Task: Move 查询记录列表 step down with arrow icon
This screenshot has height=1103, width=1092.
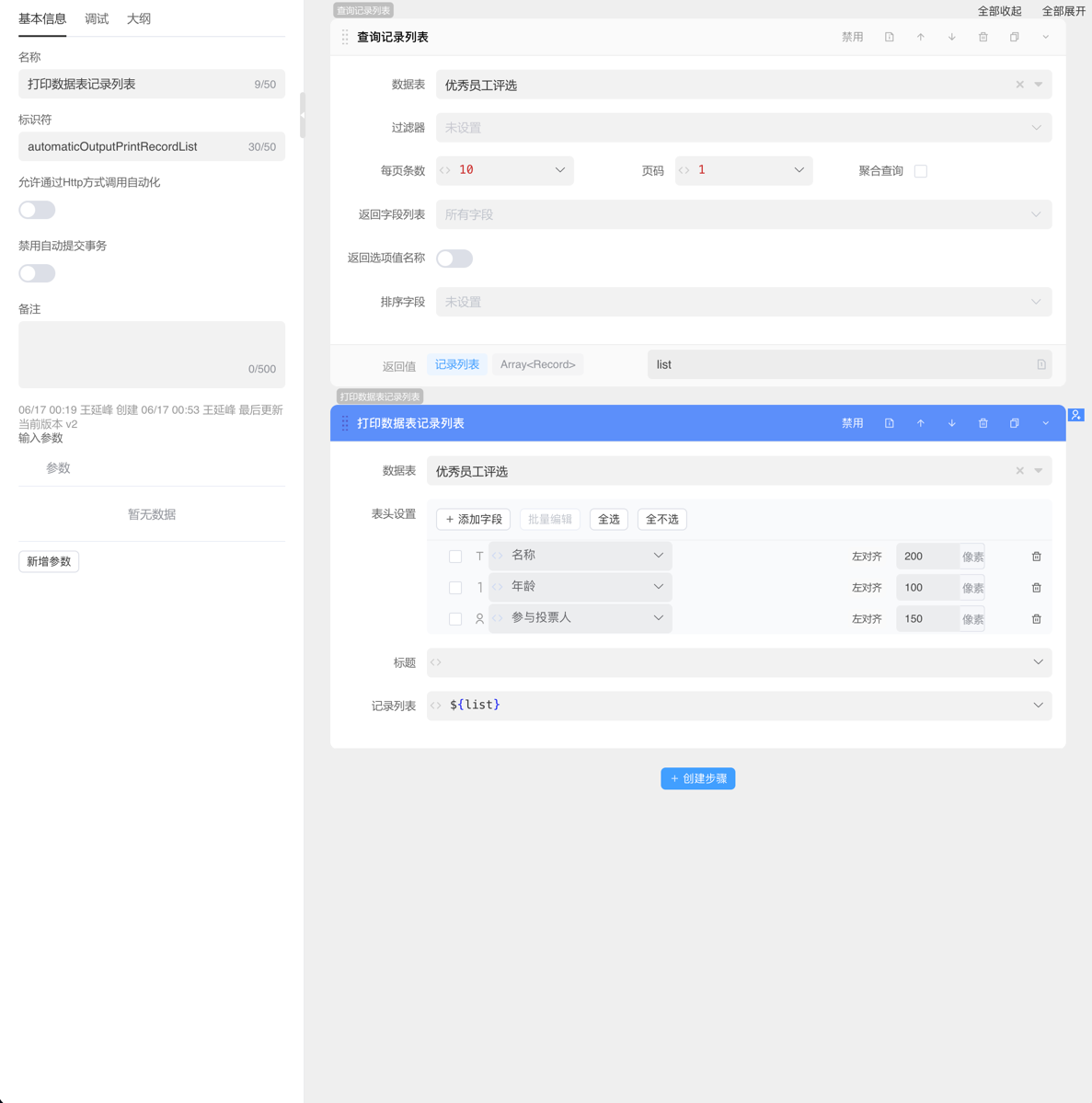Action: click(951, 37)
